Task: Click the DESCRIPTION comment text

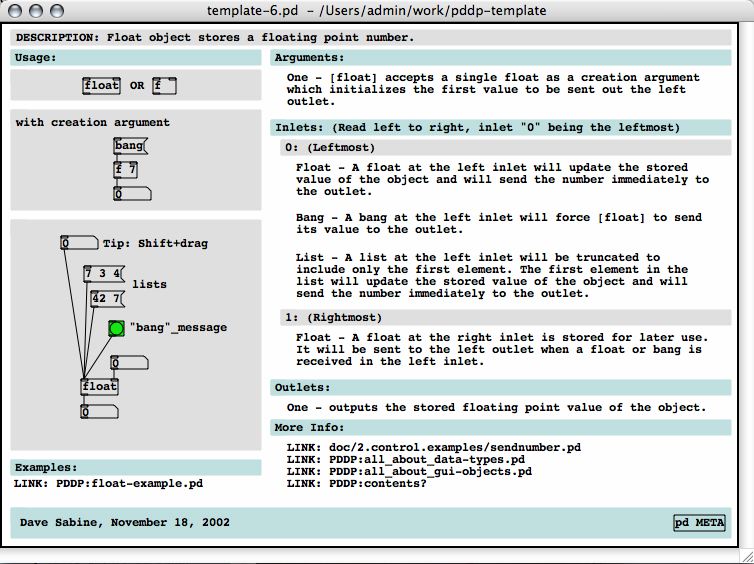Action: (x=215, y=38)
